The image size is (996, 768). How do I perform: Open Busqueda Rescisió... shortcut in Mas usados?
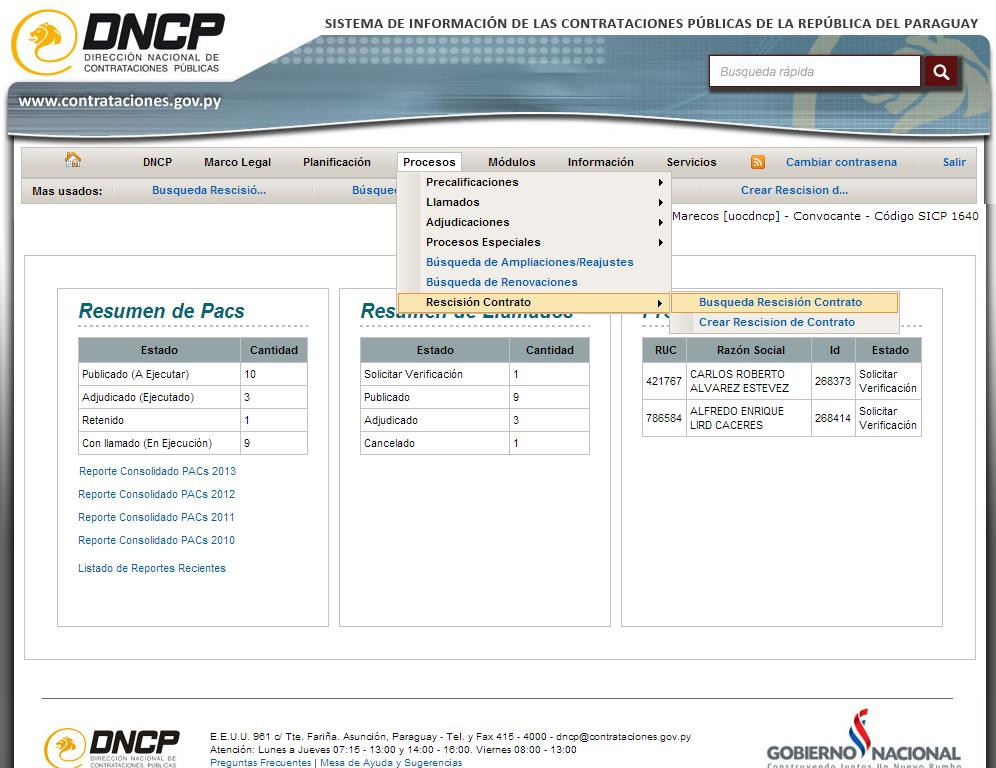click(209, 190)
